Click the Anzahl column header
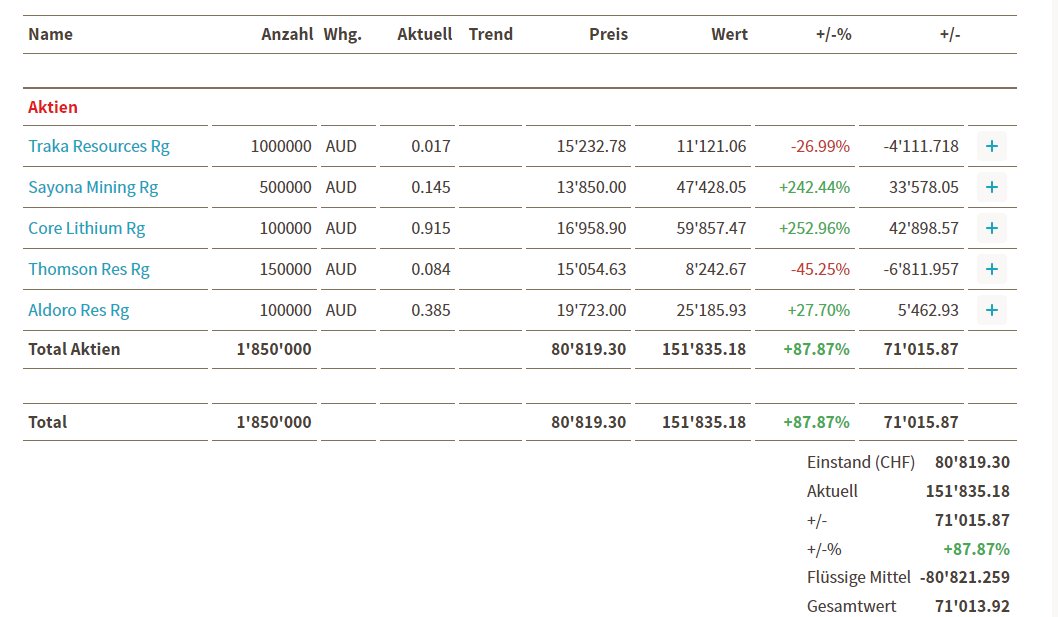The height and width of the screenshot is (617, 1058). coord(286,34)
